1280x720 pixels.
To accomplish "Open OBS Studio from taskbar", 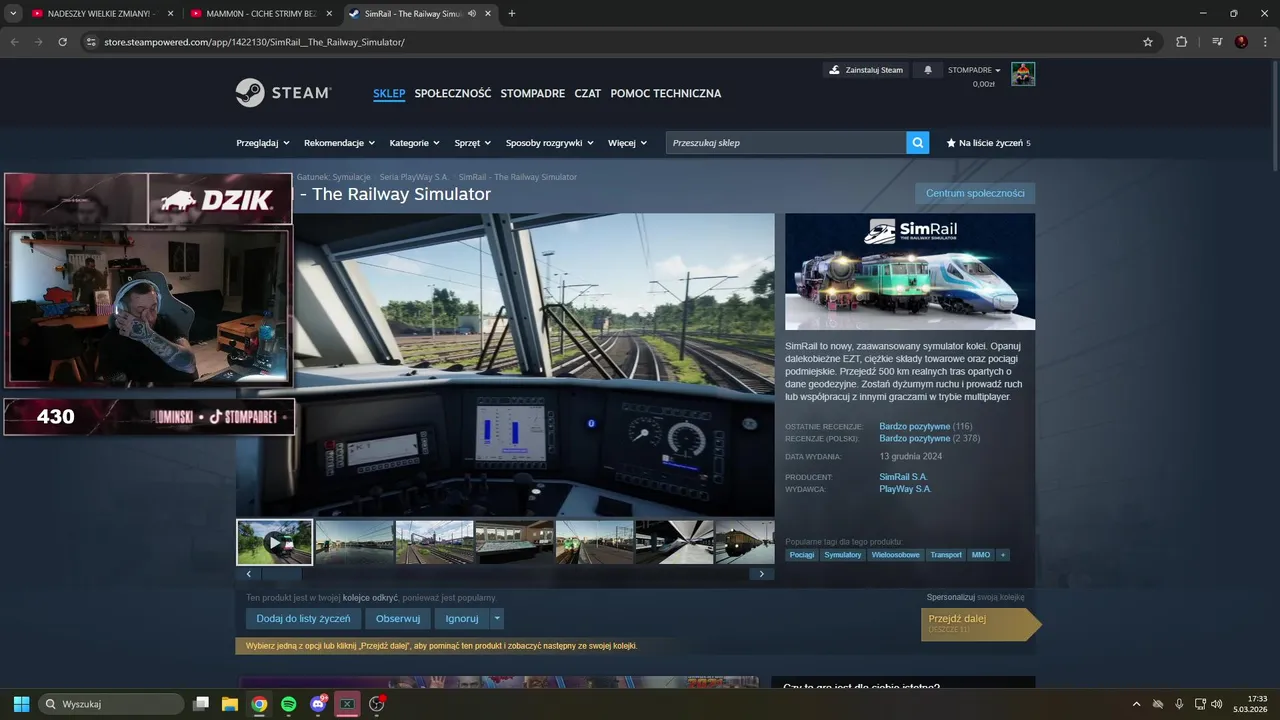I will [377, 704].
